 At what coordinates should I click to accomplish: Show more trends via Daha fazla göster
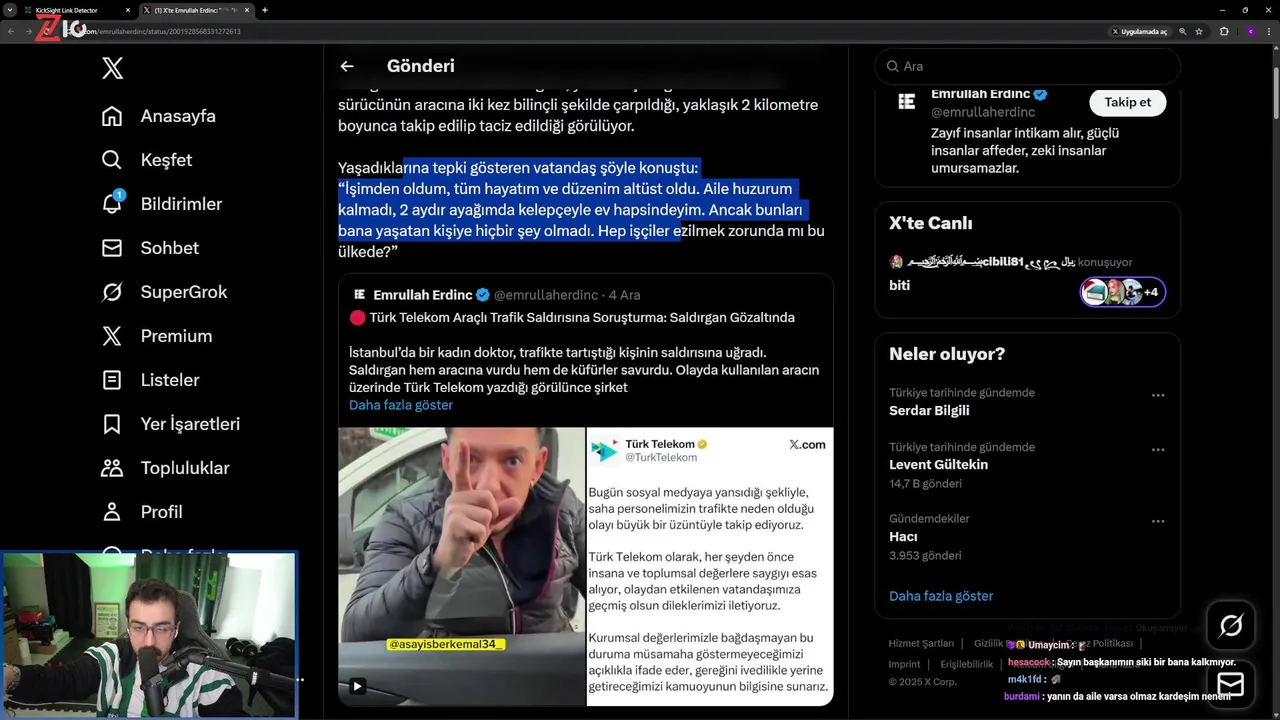click(941, 596)
